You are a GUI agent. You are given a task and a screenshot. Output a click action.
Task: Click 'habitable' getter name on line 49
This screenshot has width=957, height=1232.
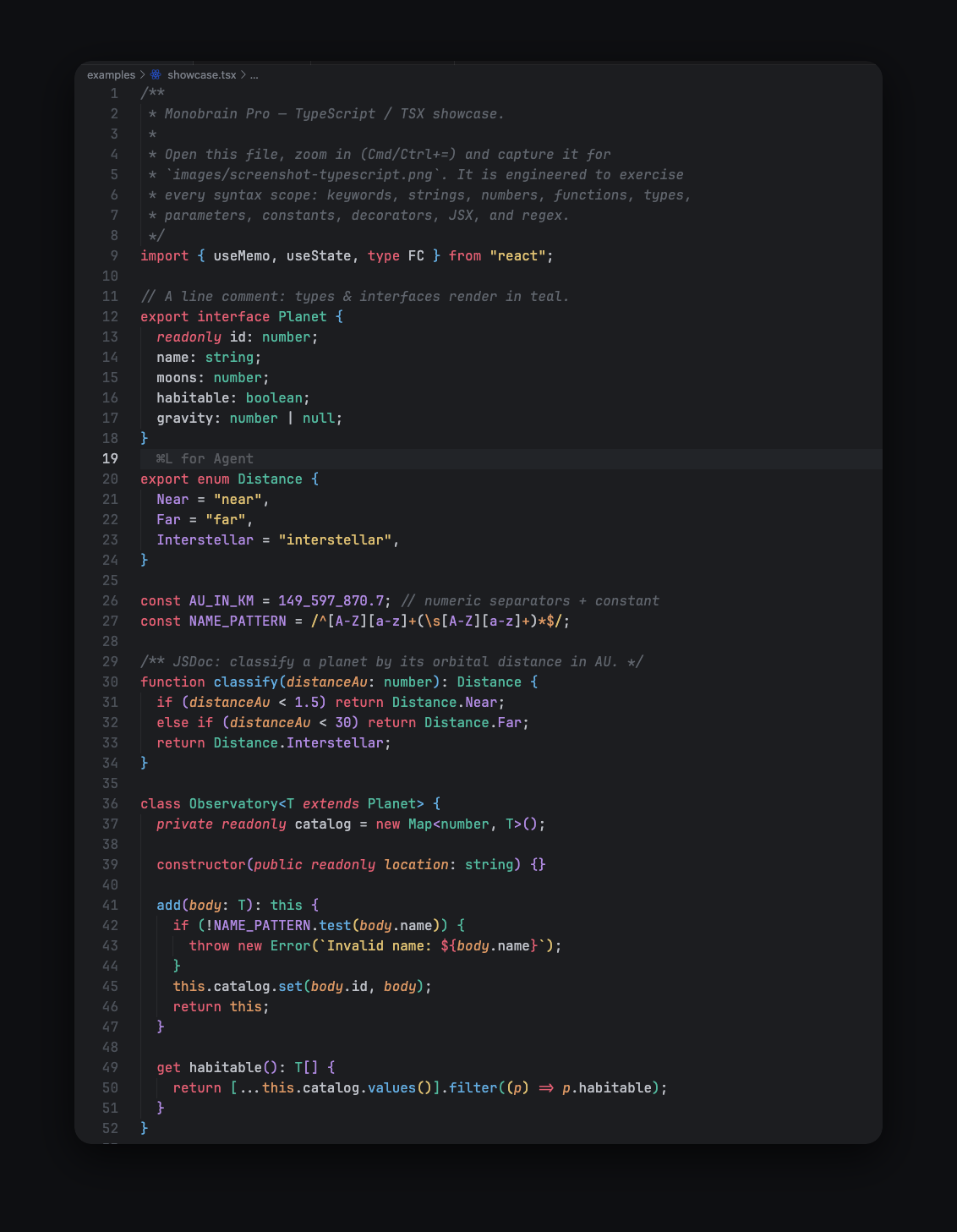tap(225, 1067)
